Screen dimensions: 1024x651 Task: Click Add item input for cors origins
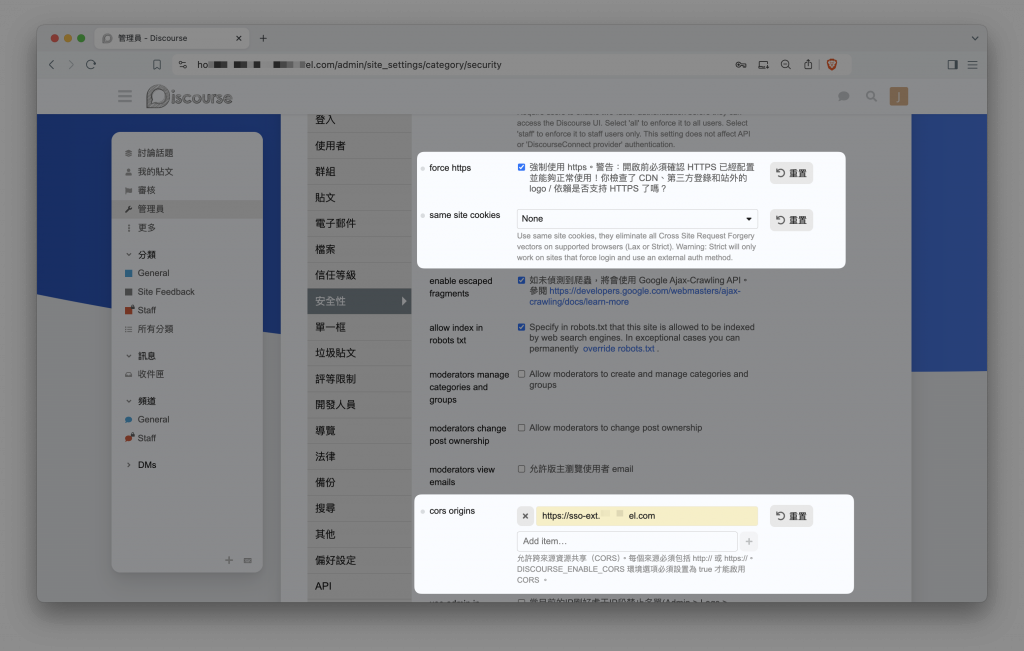pos(627,541)
